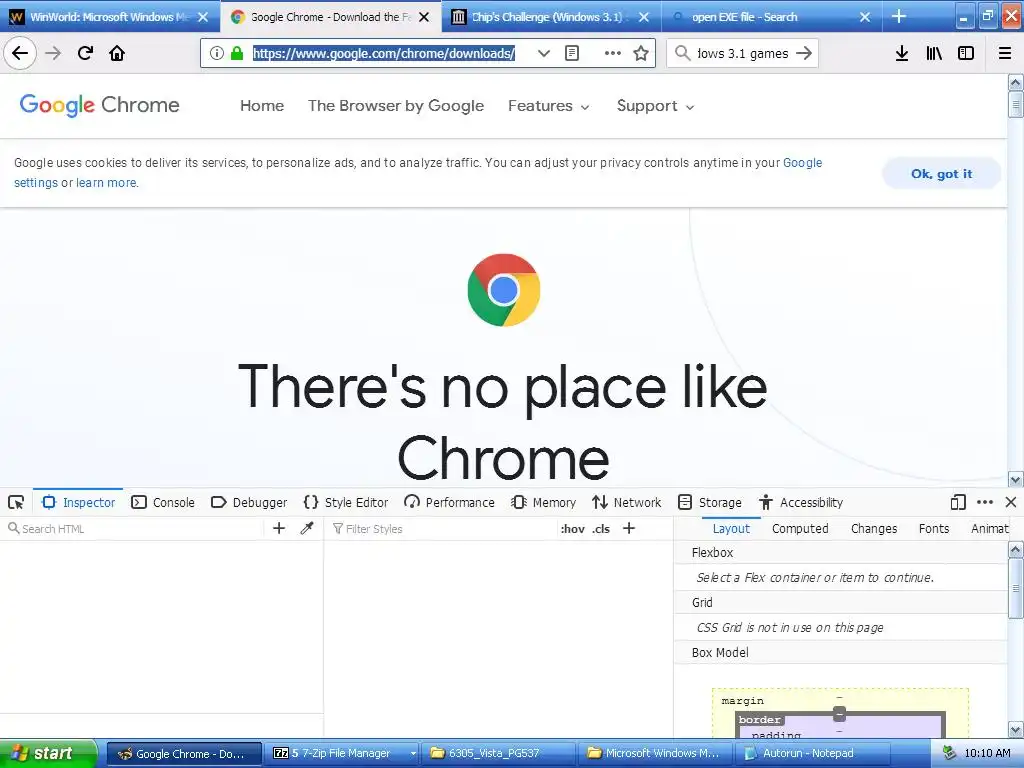This screenshot has width=1024, height=768.
Task: Open 6305_Vista_PG537 folder from taskbar
Action: [x=498, y=754]
